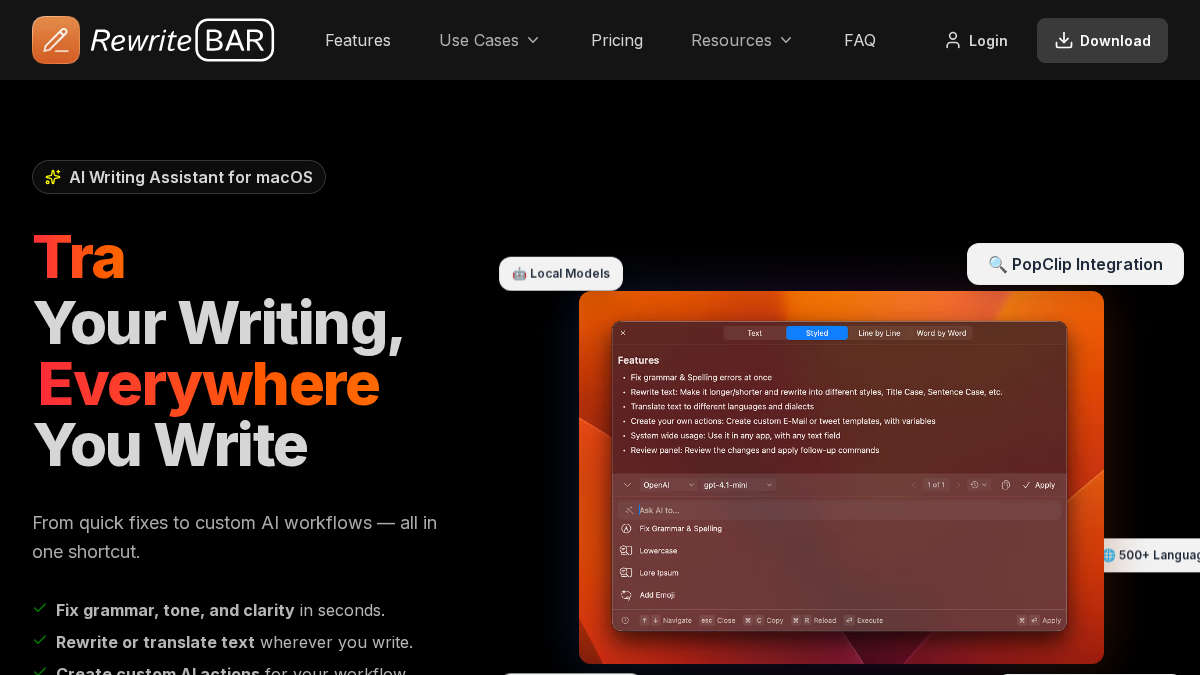Click the next result arrow beside '1 of 1'
1200x675 pixels.
pyautogui.click(x=958, y=485)
